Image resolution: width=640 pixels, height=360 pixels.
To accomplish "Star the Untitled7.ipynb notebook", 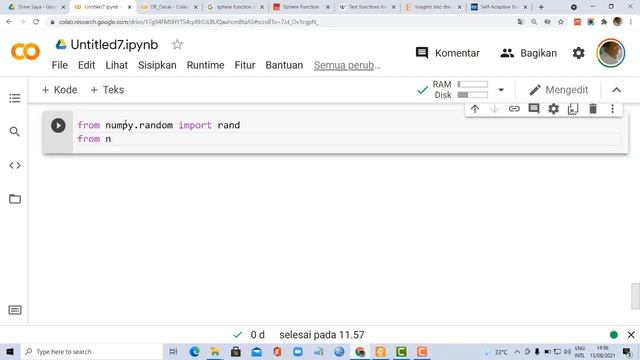I will pyautogui.click(x=177, y=44).
